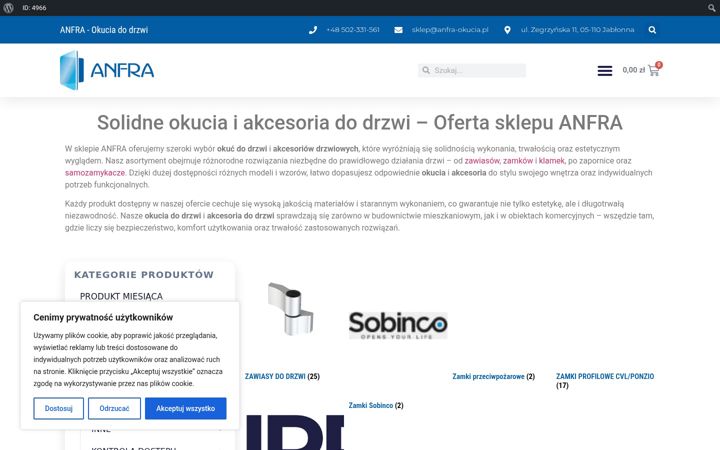This screenshot has width=720, height=450.
Task: Click KATEGORIE PRODUKTÓW heading
Action: 144,275
